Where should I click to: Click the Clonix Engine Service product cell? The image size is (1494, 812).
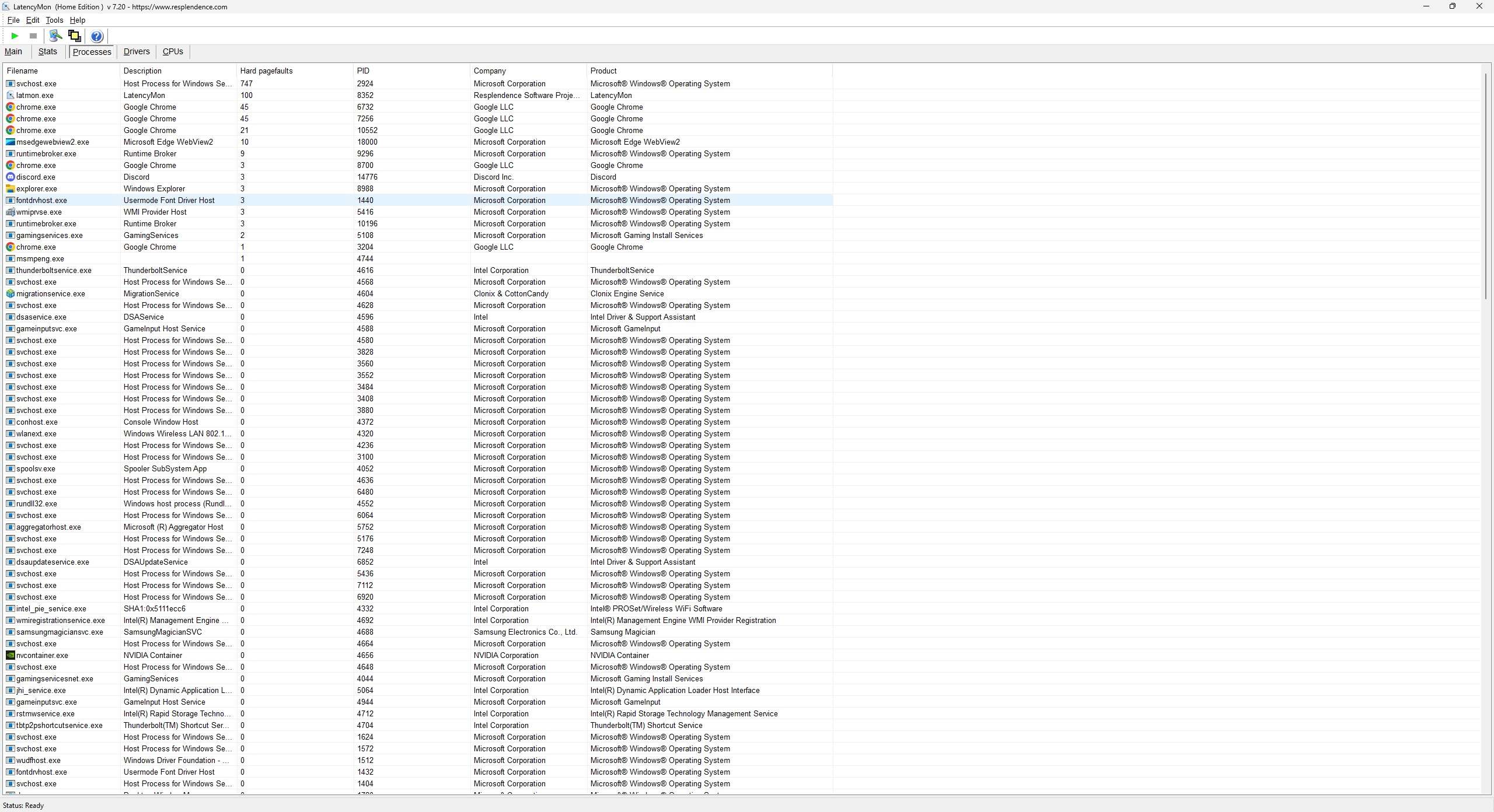627,293
